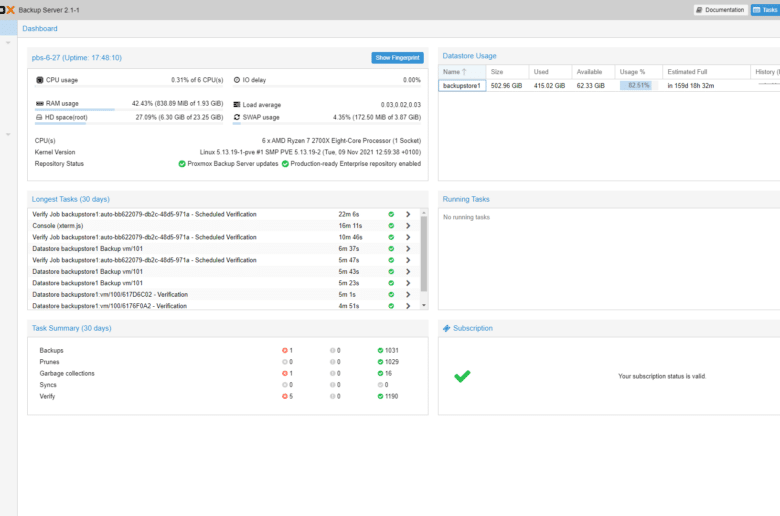The width and height of the screenshot is (780, 516).
Task: Open the Dashboard tab
Action: tap(40, 29)
